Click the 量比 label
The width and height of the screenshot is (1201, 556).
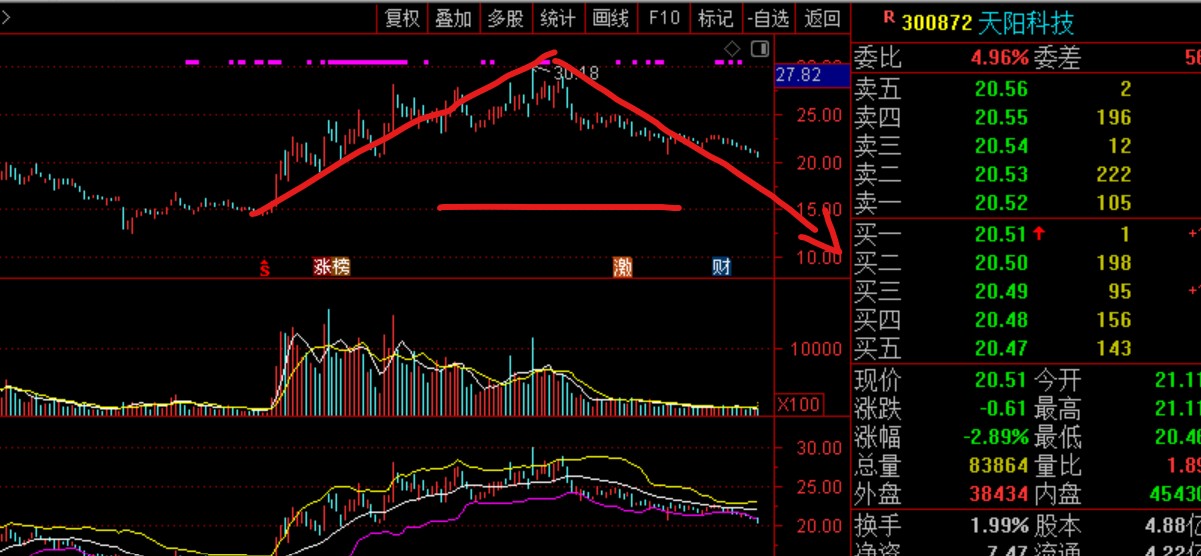pos(1058,466)
